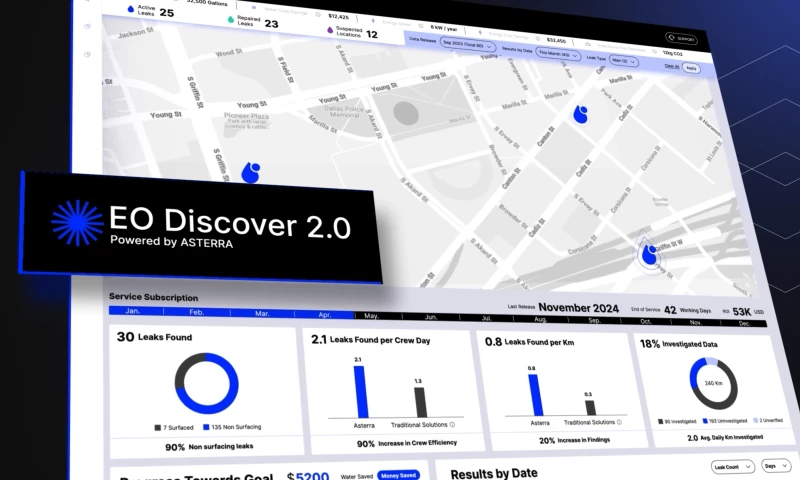Select Oct. on subscription timeline
Viewport: 800px width, 480px height.
(x=646, y=321)
